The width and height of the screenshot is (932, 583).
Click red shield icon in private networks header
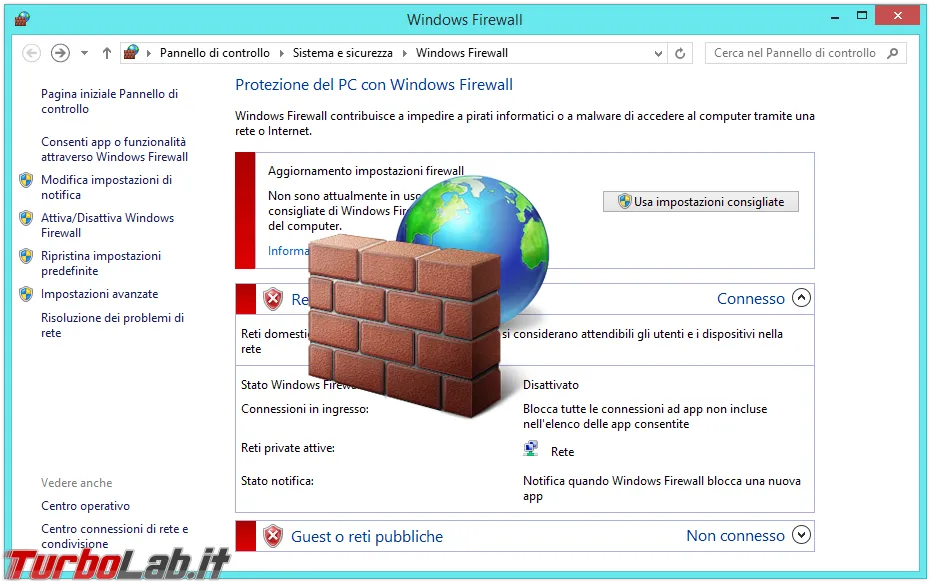(273, 299)
